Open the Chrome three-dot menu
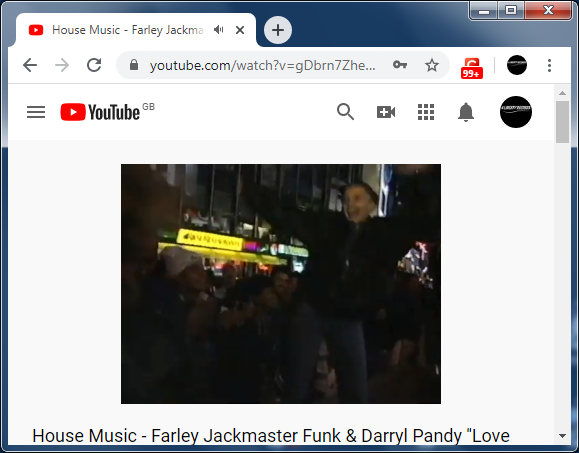Screen dimensions: 579x453 549,65
